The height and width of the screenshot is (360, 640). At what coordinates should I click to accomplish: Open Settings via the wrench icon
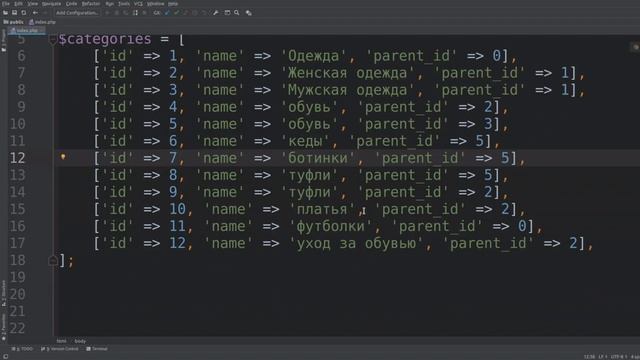click(x=216, y=13)
